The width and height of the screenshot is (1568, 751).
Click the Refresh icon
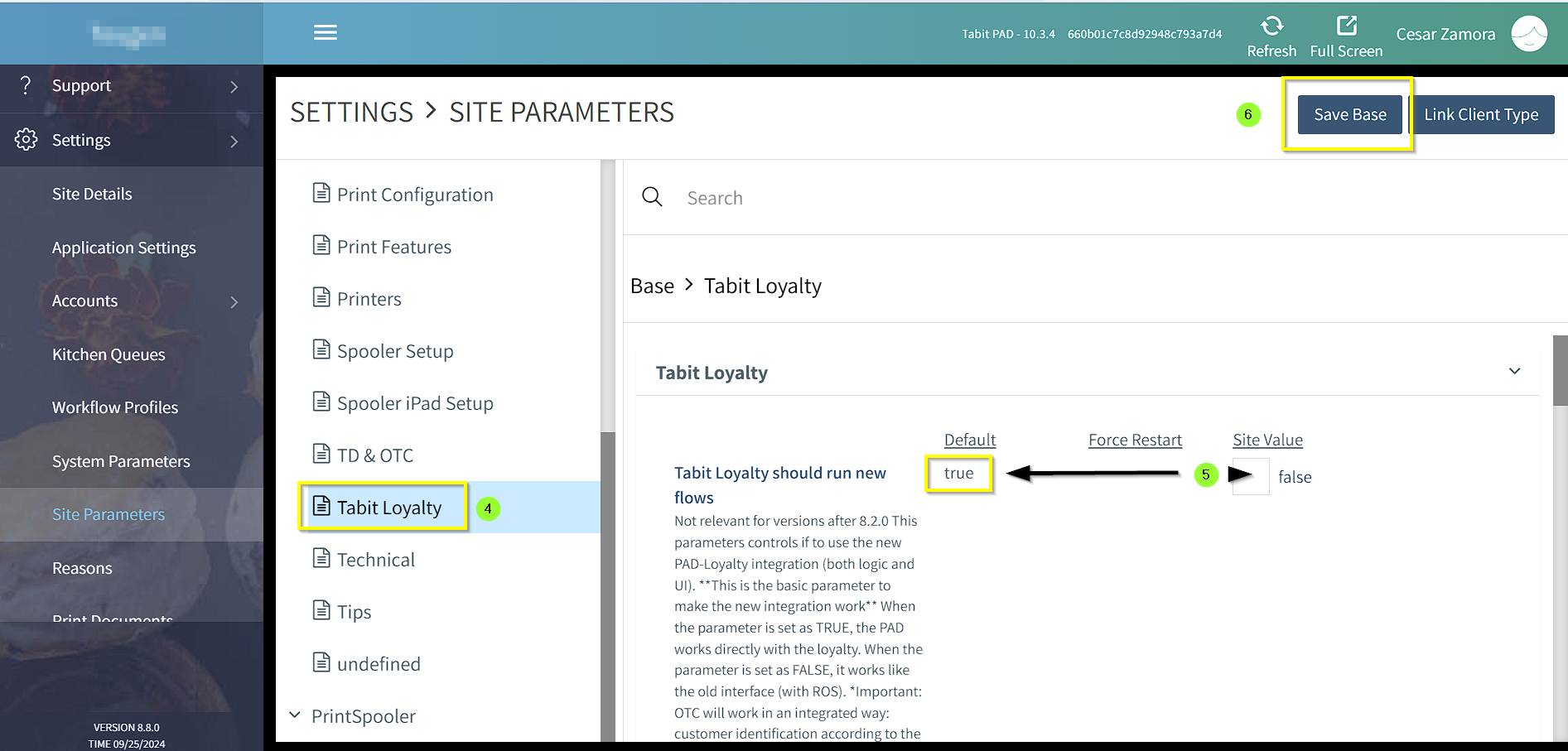pos(1271,26)
